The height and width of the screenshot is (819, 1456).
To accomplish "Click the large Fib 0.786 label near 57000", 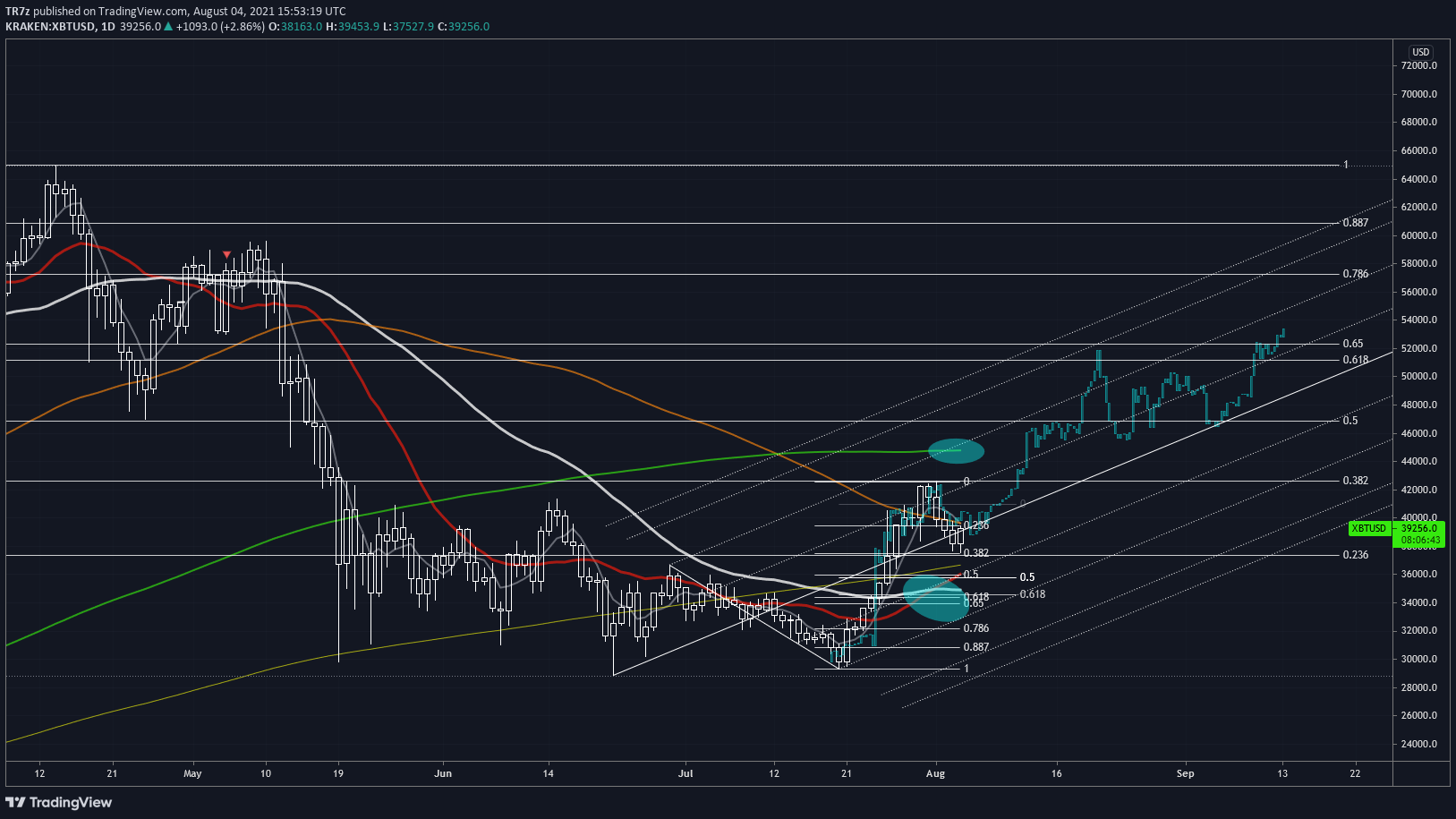I will (1356, 274).
